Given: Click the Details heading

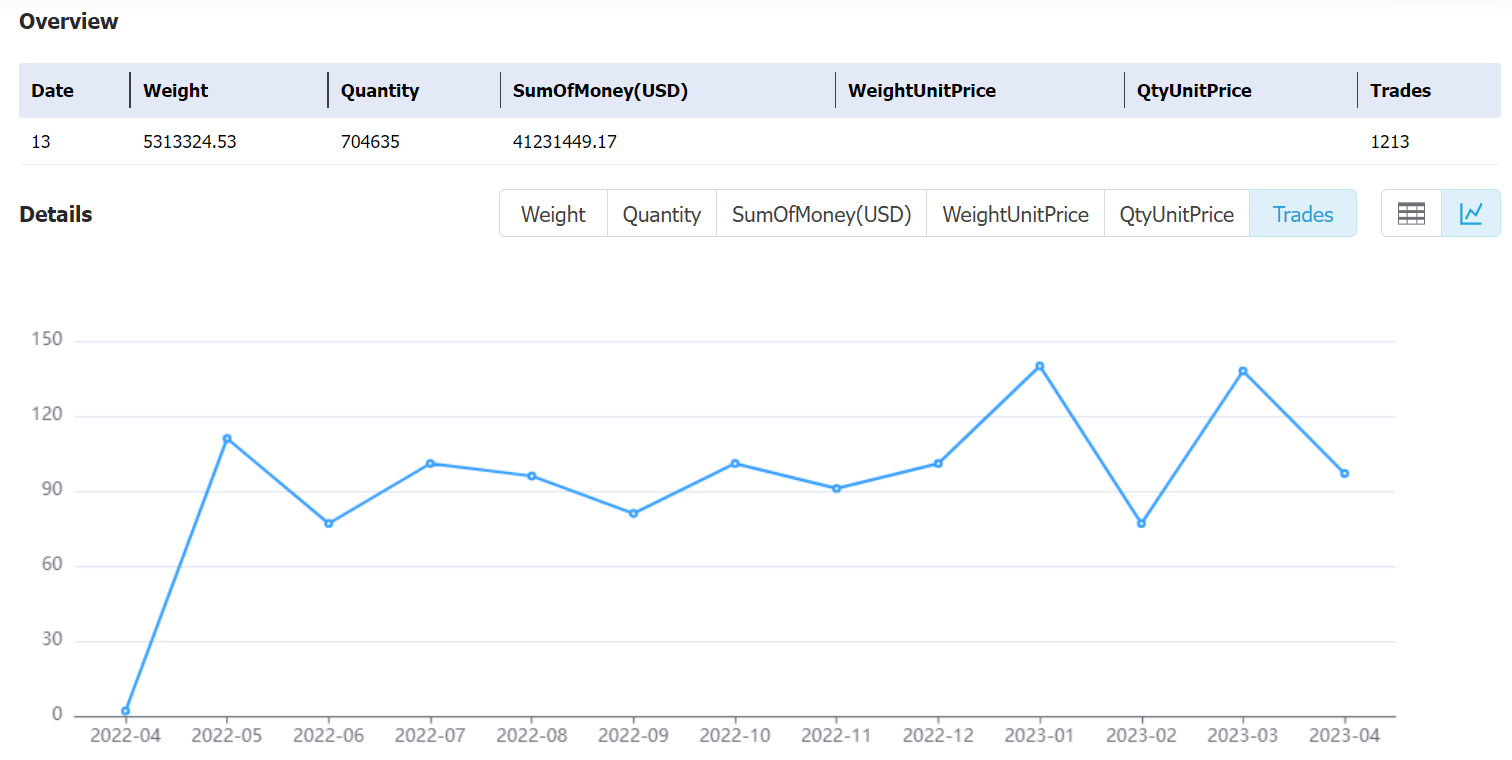Looking at the screenshot, I should (56, 214).
